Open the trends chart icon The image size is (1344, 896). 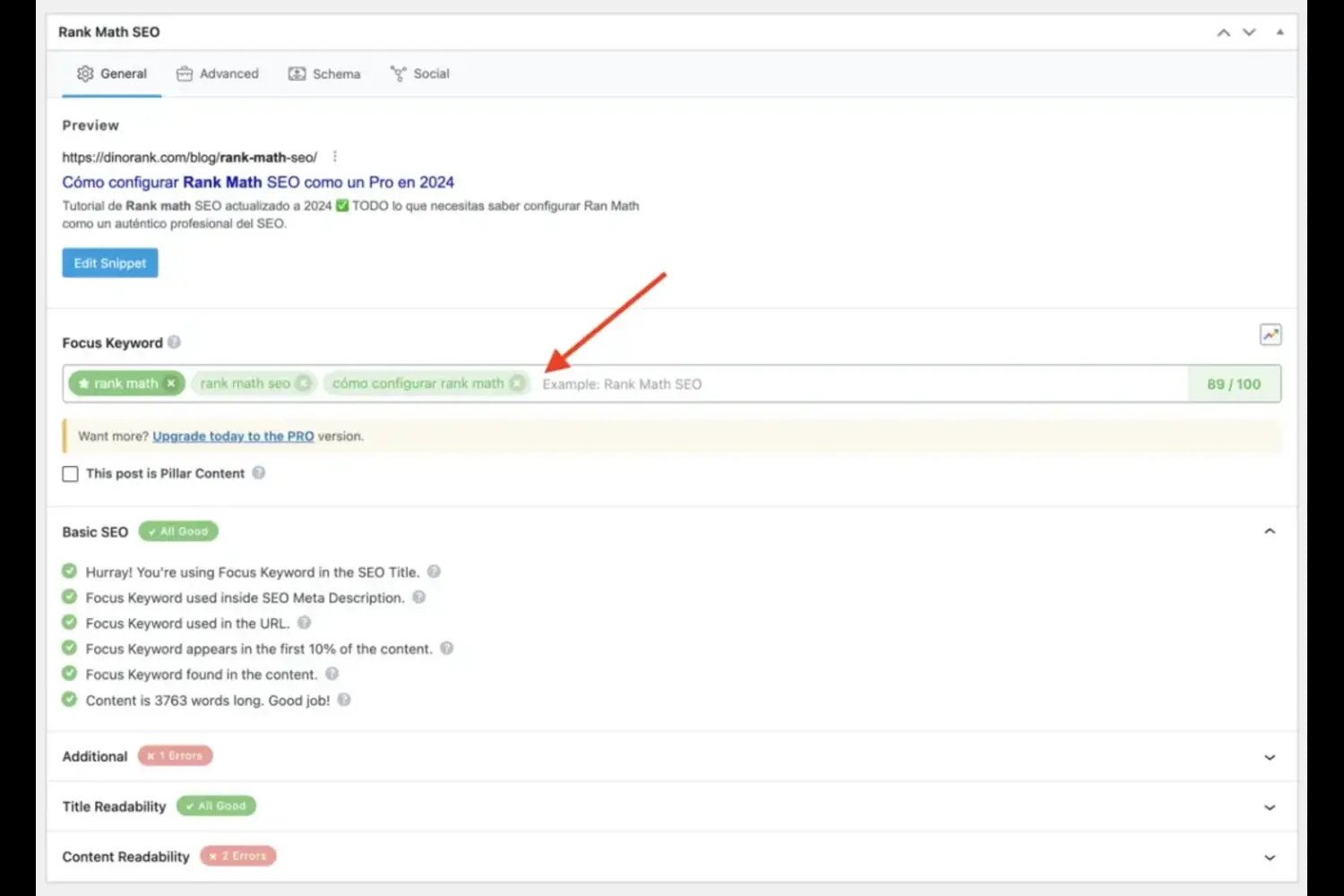(x=1271, y=335)
